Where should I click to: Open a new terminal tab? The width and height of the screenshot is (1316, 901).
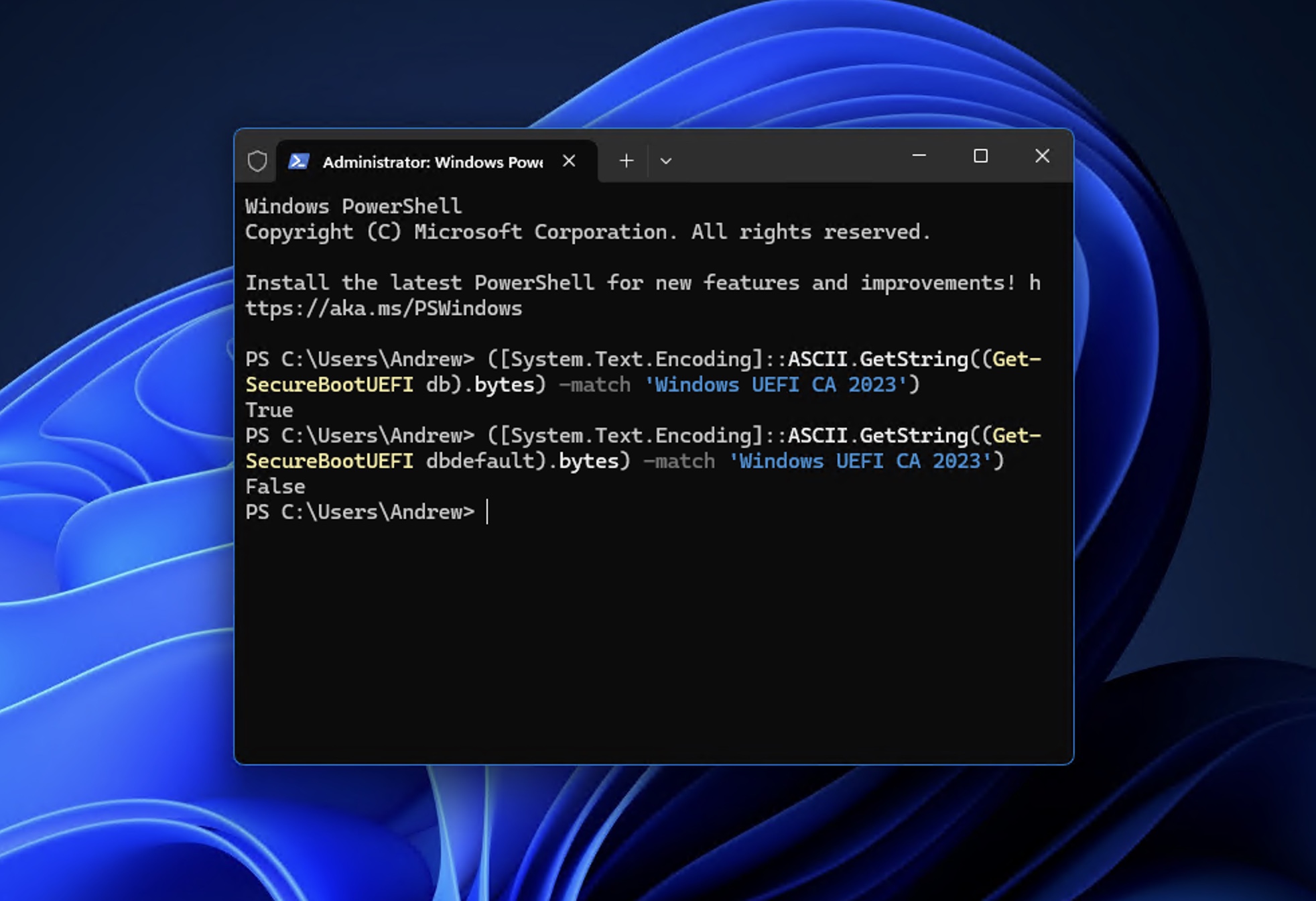click(x=627, y=161)
